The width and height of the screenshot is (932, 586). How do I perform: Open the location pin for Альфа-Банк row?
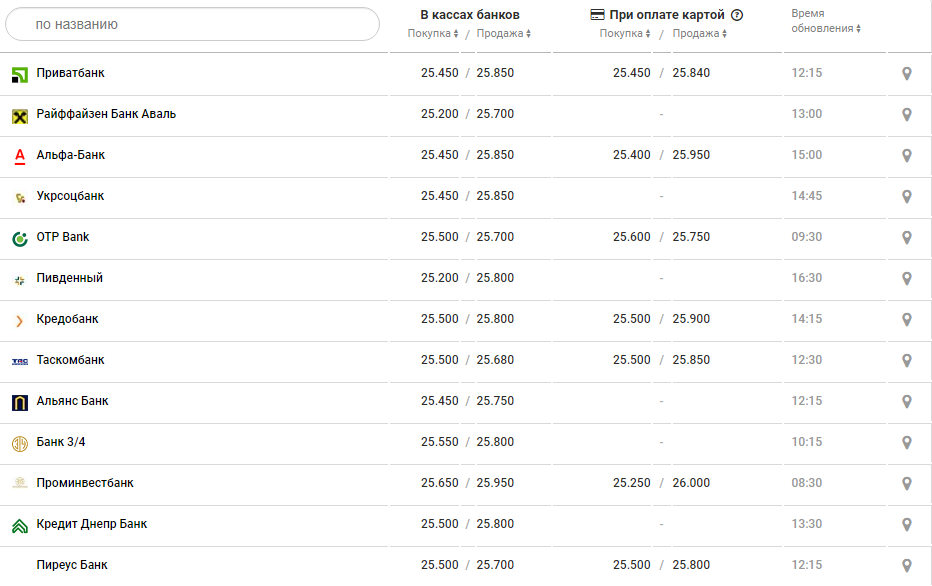[x=906, y=156]
